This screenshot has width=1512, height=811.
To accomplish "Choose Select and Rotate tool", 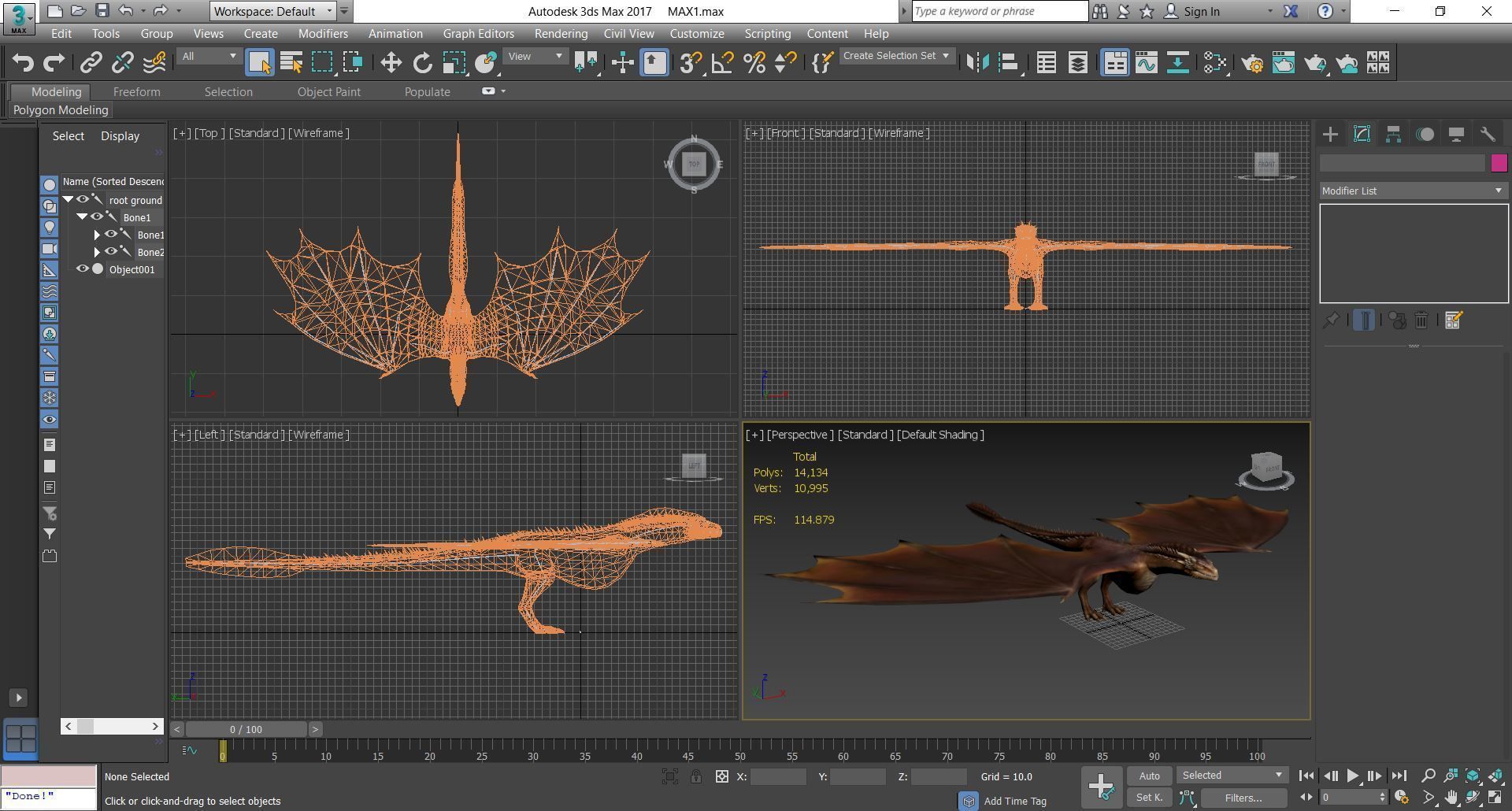I will coord(423,62).
